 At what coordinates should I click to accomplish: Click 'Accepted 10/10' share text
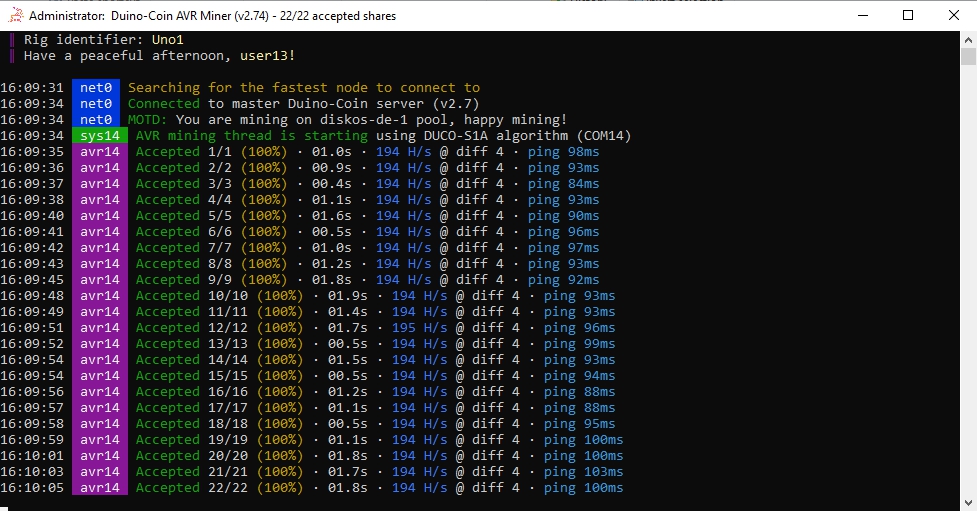[192, 295]
